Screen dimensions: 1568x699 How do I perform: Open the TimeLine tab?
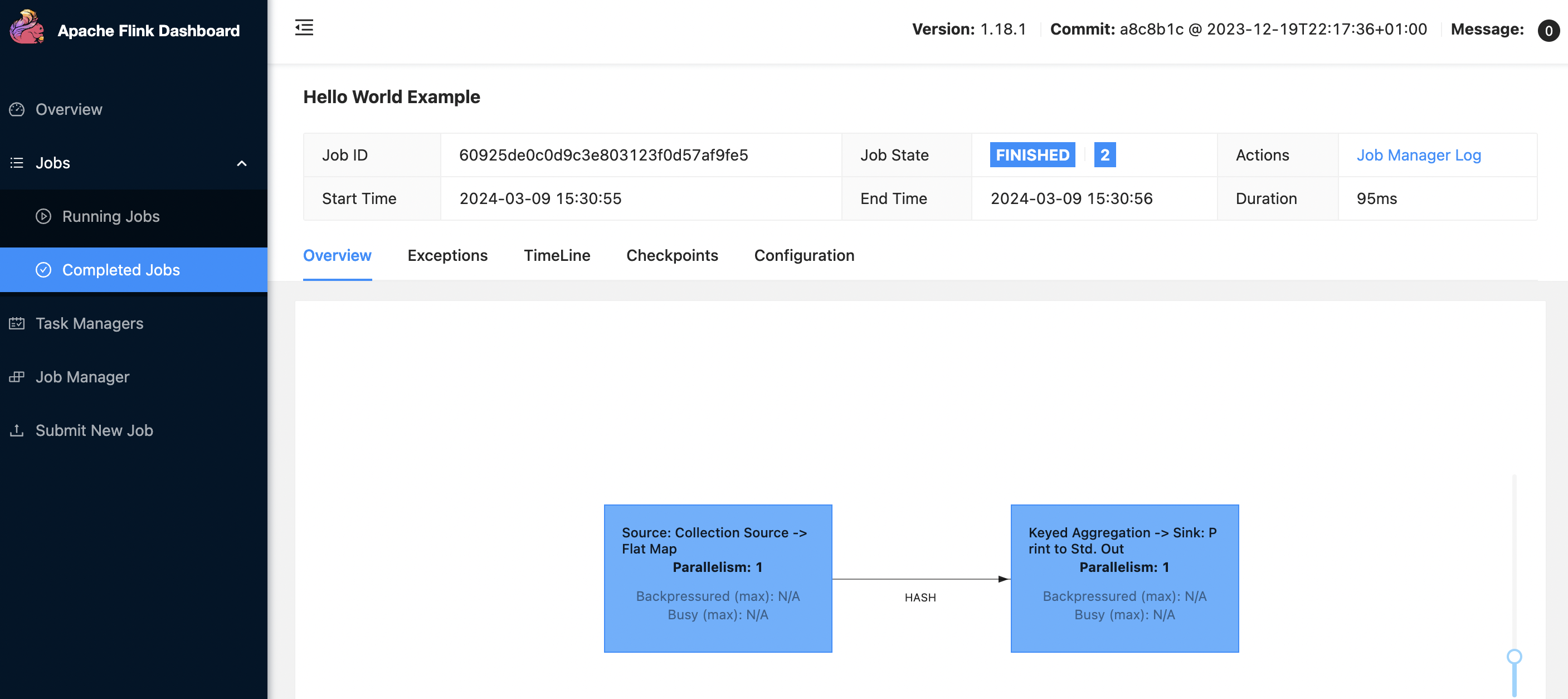[556, 256]
